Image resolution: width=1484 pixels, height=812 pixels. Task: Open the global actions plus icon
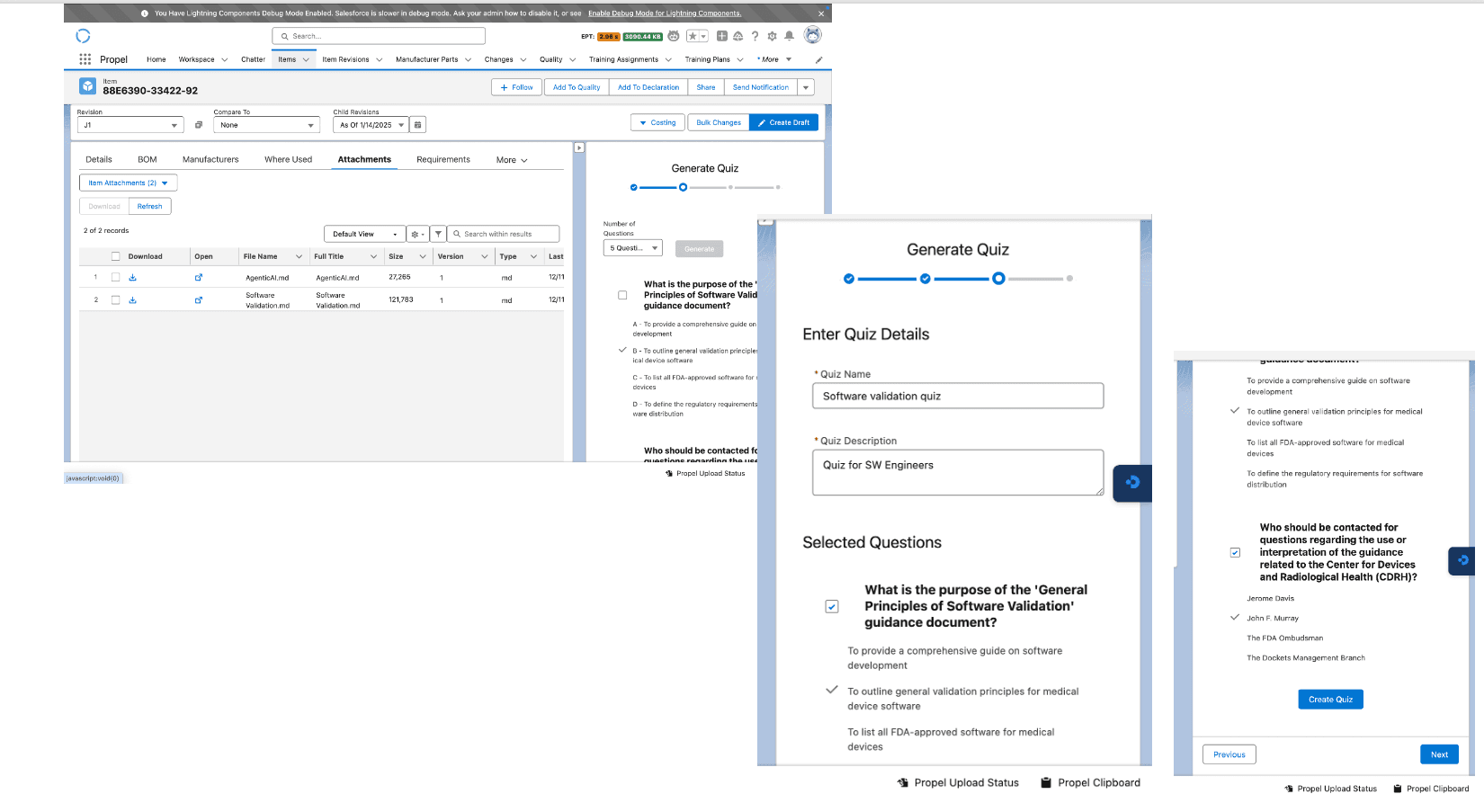(722, 36)
